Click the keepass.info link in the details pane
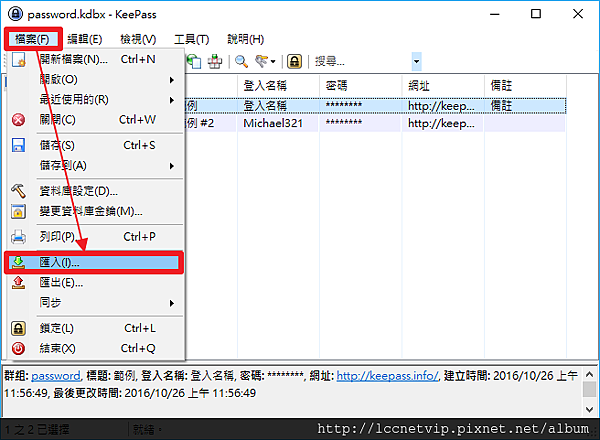This screenshot has width=600, height=440. click(x=387, y=376)
